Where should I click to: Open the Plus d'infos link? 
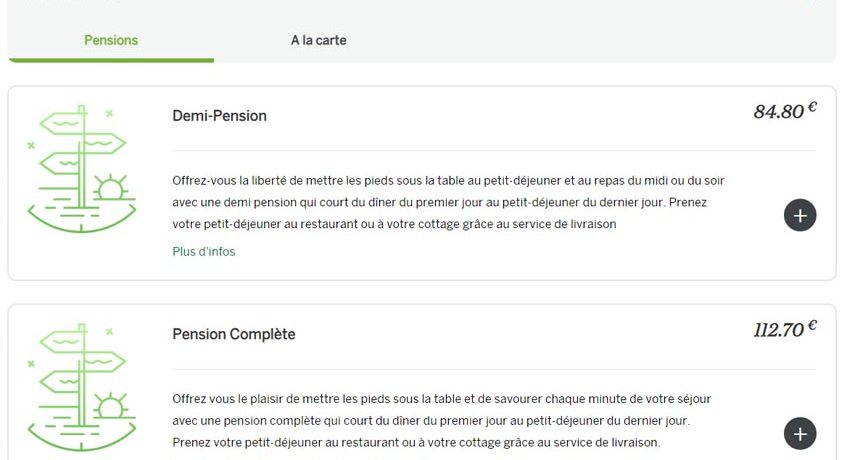[204, 252]
